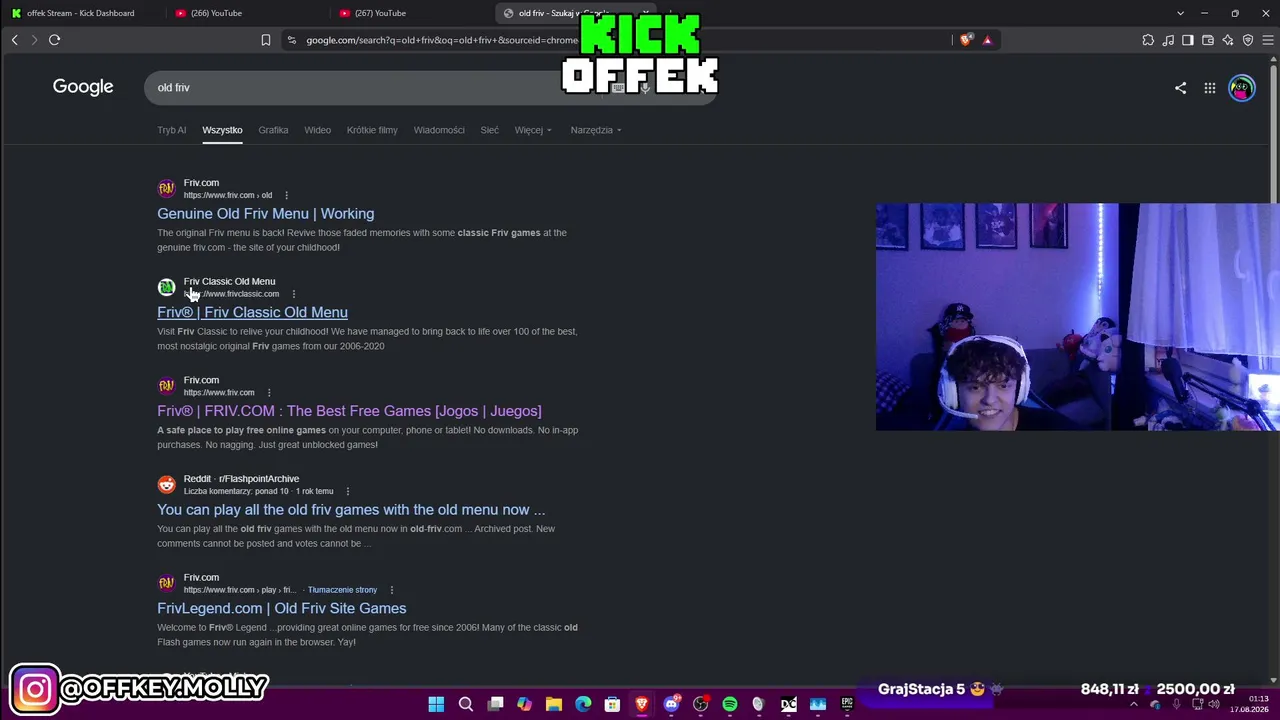Toggle the browser sidebar panel icon
The height and width of the screenshot is (720, 1280).
1188,40
